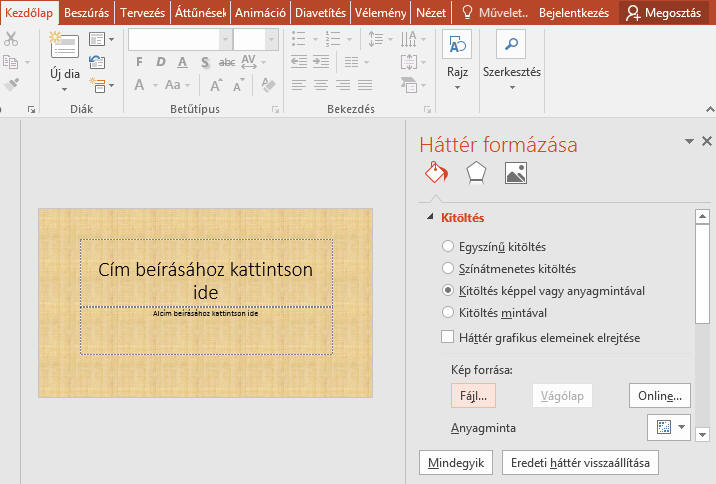Enable Háttér grafikus elemeinek elrejtése checkbox
The height and width of the screenshot is (484, 716).
[x=448, y=337]
